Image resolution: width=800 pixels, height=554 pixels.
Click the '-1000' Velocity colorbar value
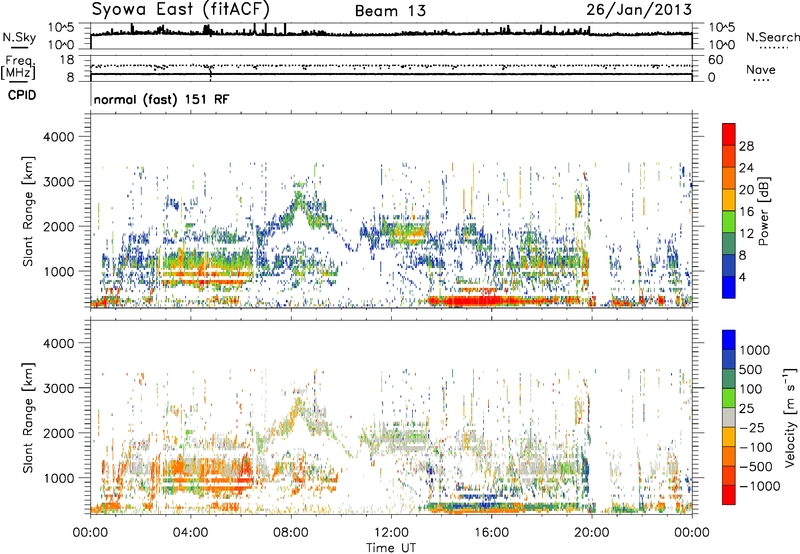pyautogui.click(x=760, y=486)
